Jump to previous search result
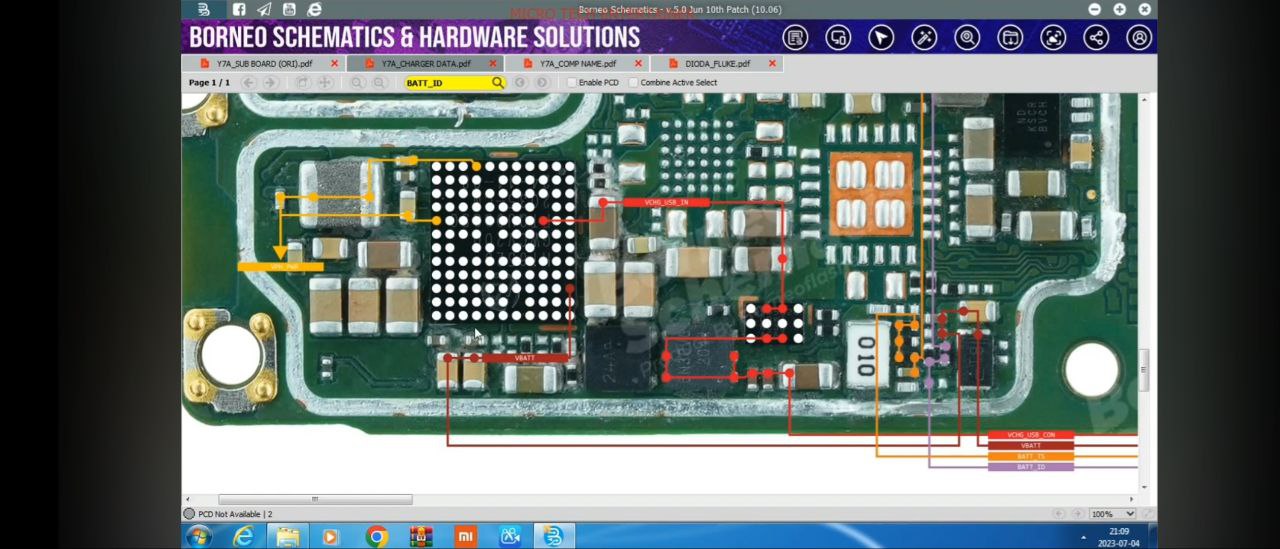1280x549 pixels. coord(520,82)
